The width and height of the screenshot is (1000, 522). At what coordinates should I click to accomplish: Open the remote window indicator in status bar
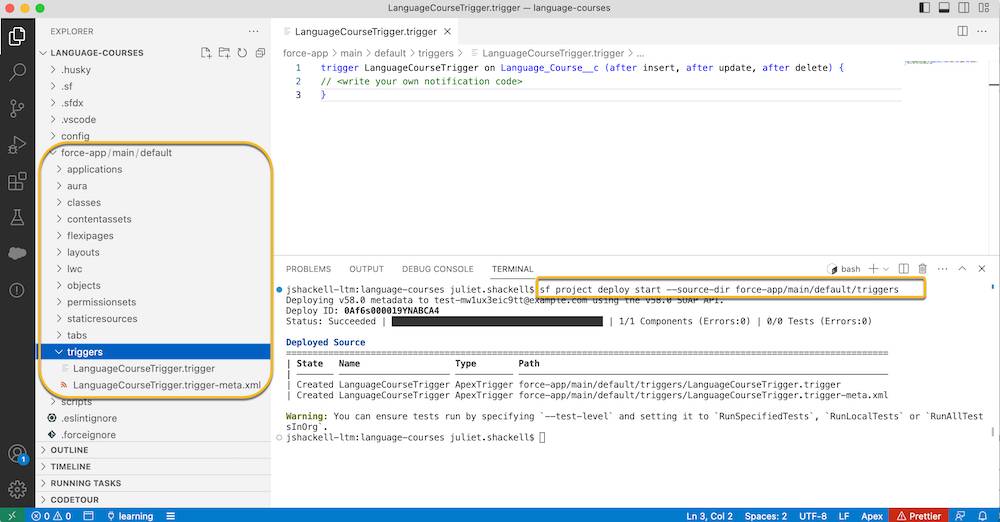tap(11, 516)
